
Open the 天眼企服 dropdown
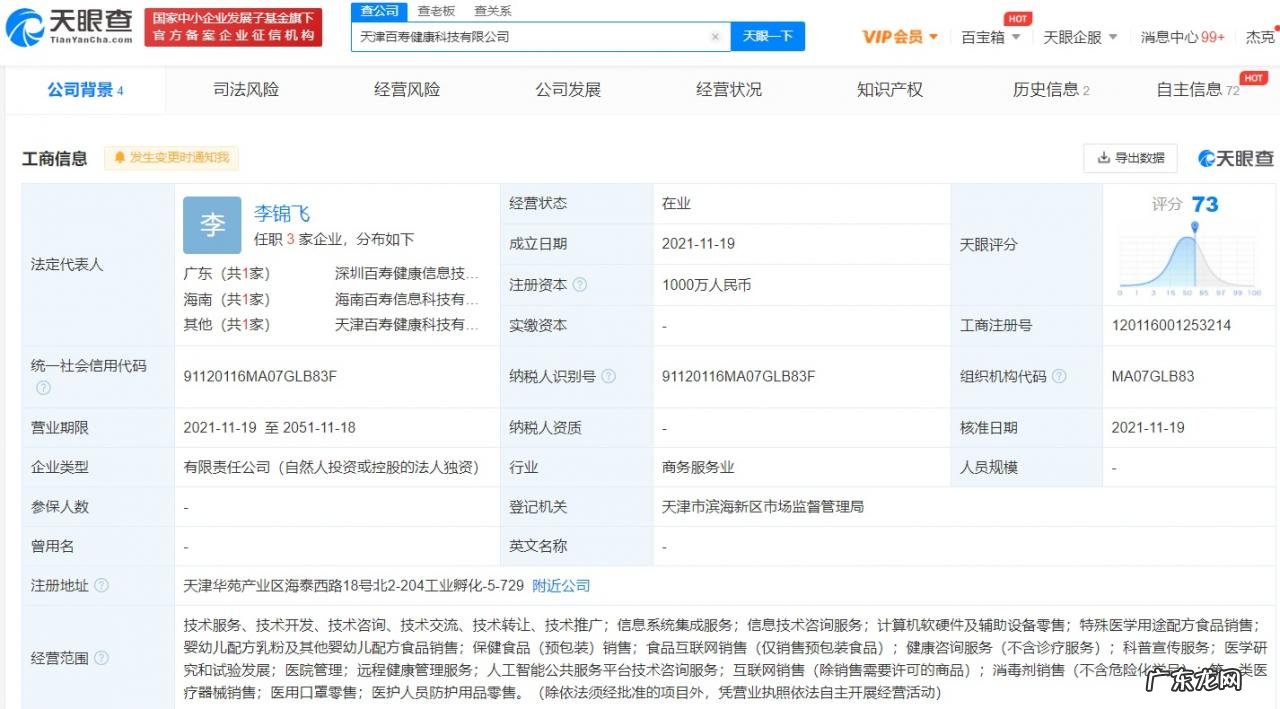(1075, 36)
